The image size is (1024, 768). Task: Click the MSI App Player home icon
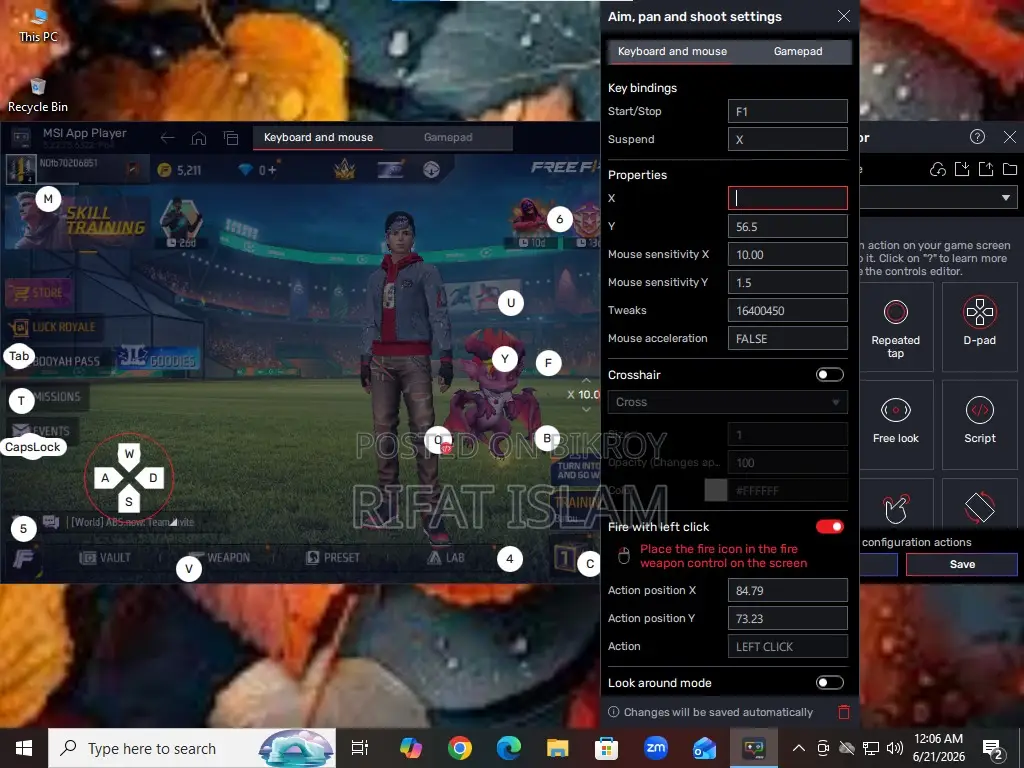click(x=199, y=138)
